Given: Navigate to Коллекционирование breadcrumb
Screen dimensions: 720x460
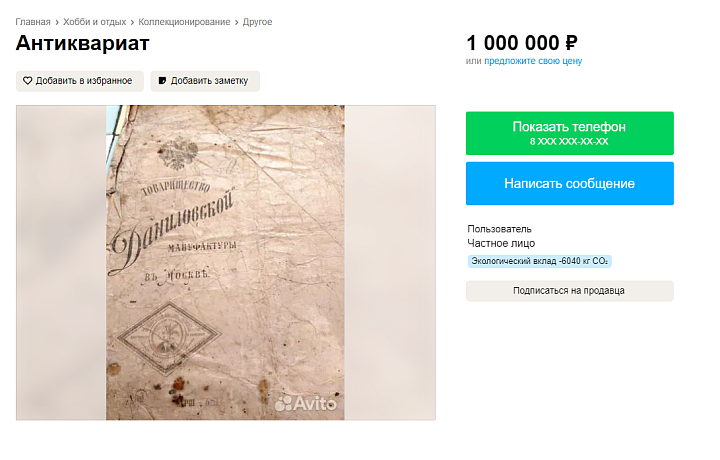Looking at the screenshot, I should tap(184, 22).
